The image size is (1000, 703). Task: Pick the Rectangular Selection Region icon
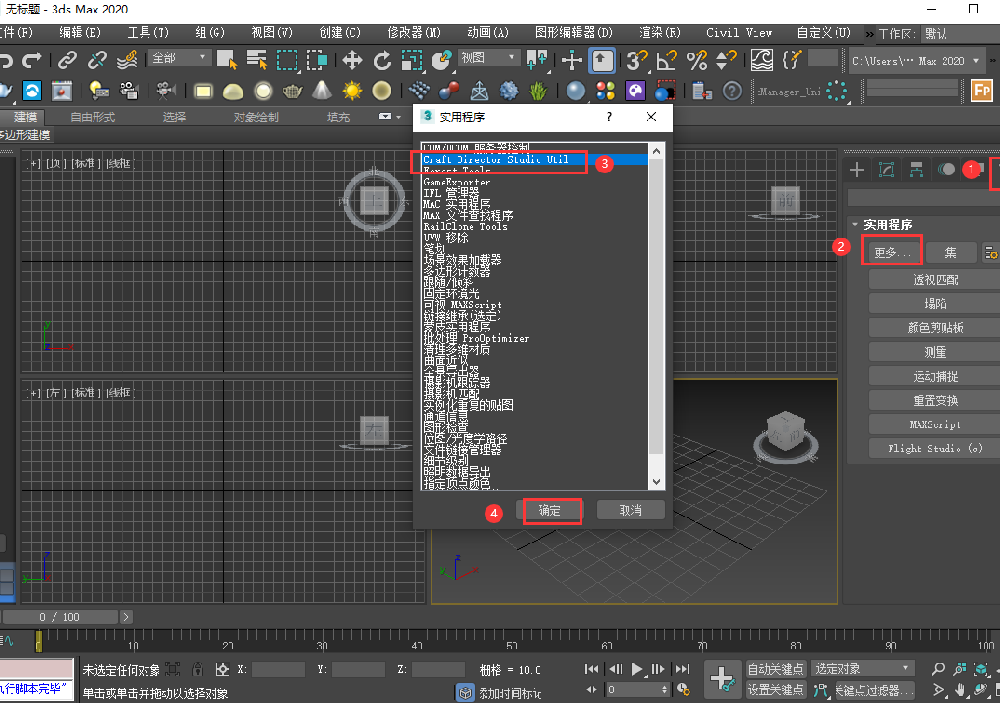287,61
